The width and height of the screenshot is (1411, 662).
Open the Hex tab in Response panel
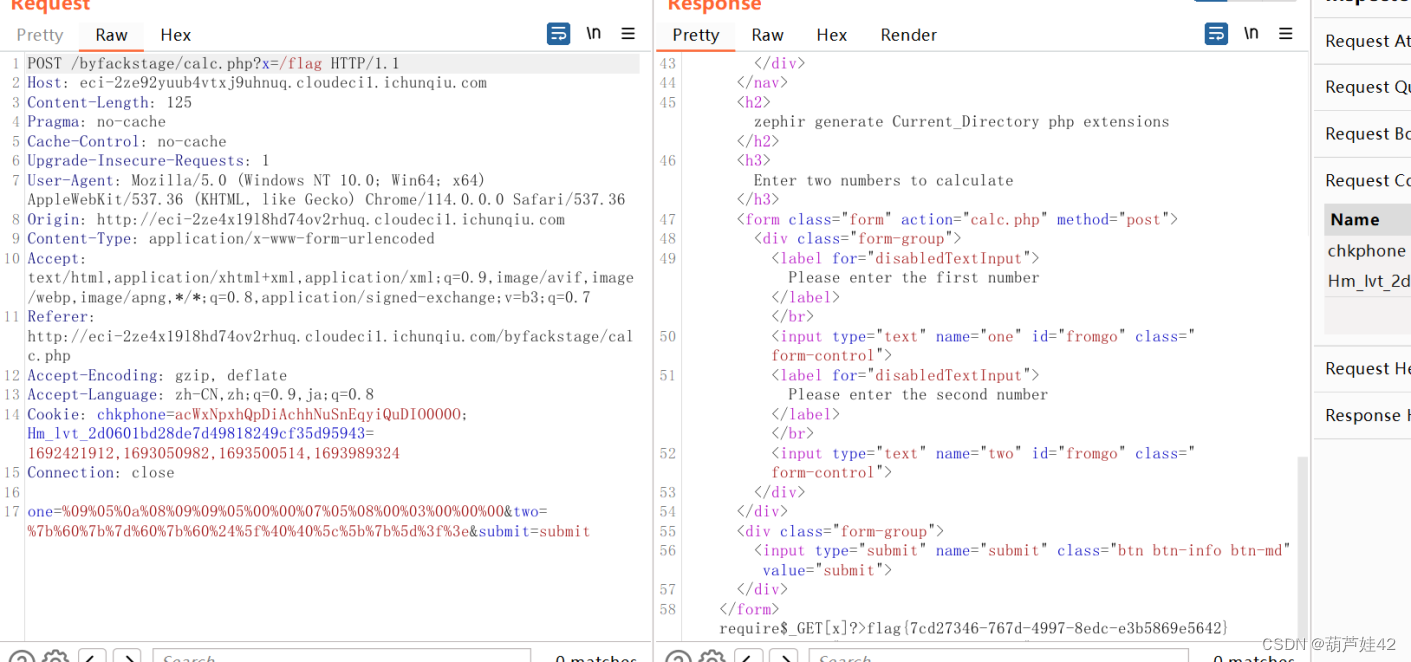tap(831, 35)
